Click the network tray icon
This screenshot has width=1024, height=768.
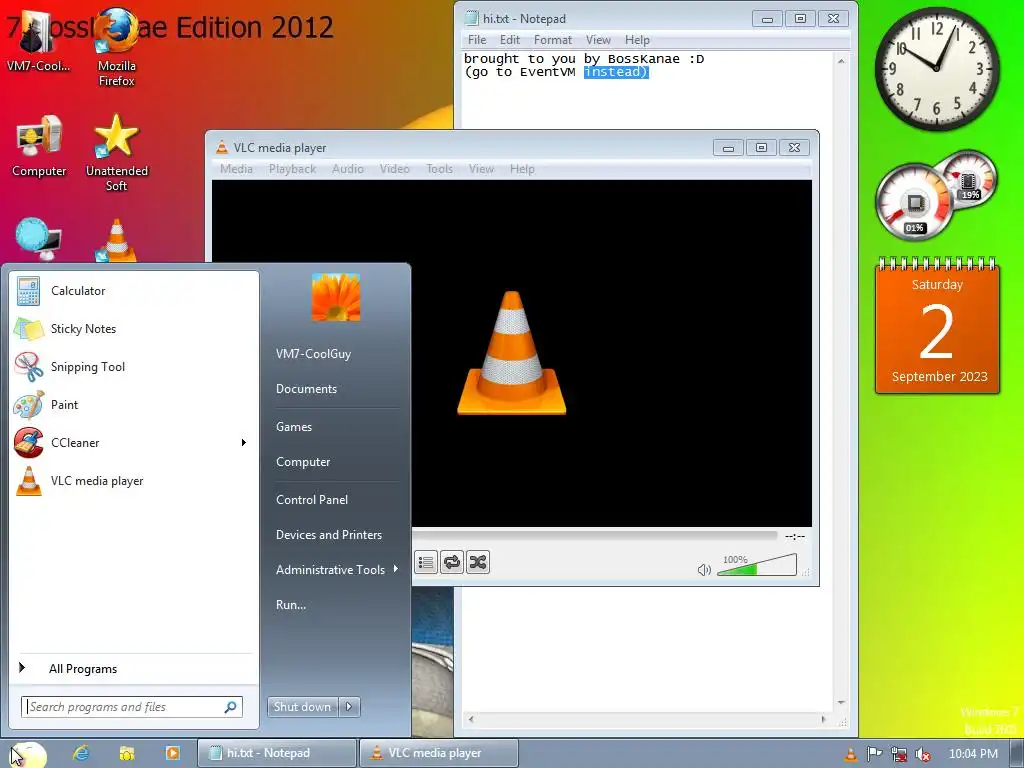[899, 754]
